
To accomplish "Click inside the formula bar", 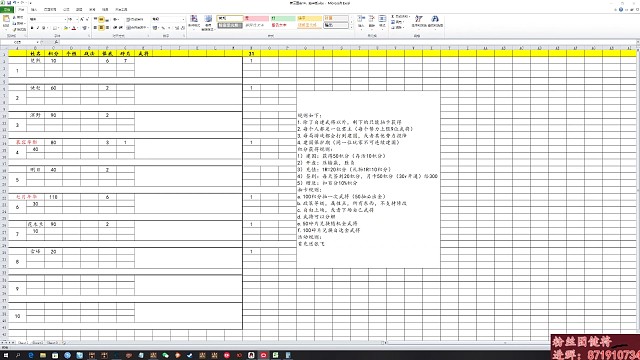I will pyautogui.click(x=347, y=42).
